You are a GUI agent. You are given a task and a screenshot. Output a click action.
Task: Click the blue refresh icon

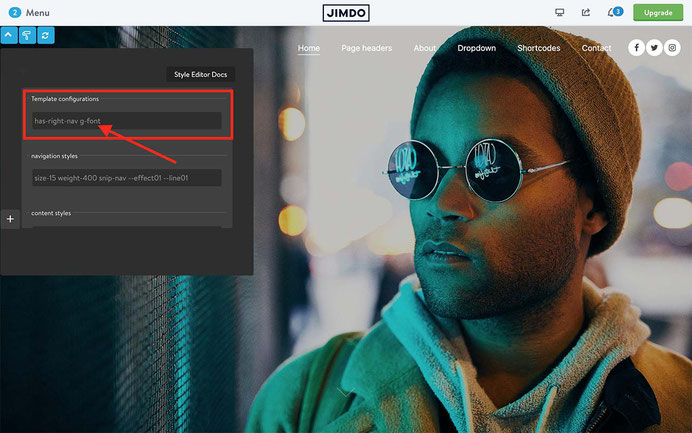(45, 35)
